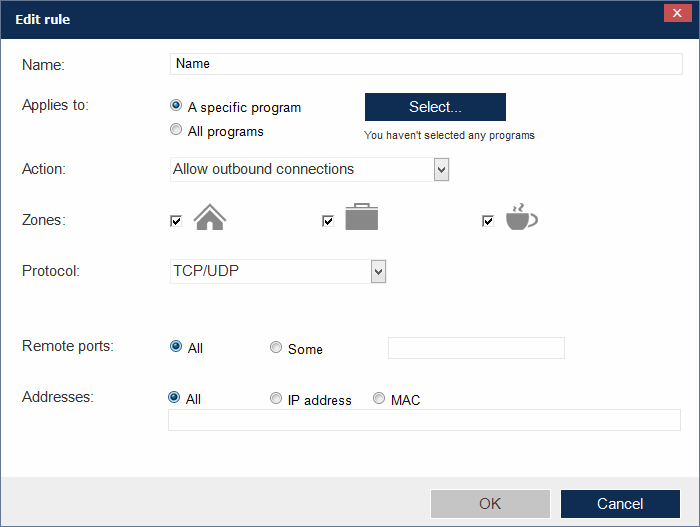This screenshot has height=527, width=700.
Task: Uncheck the Work zone checkbox
Action: pos(328,221)
